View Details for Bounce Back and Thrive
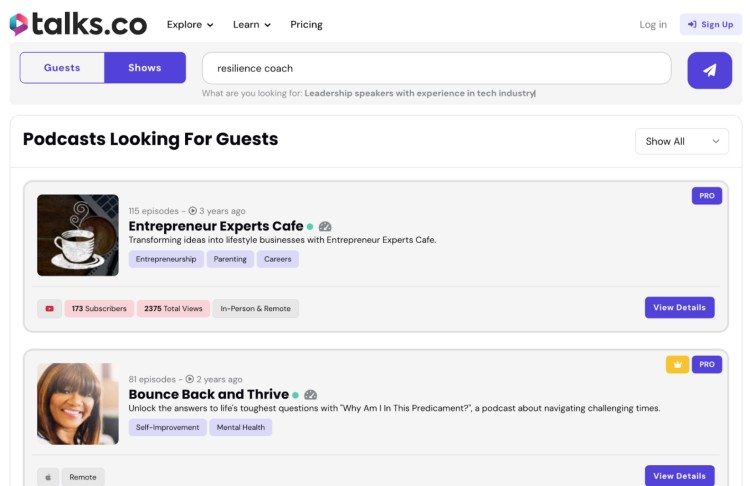 click(679, 475)
